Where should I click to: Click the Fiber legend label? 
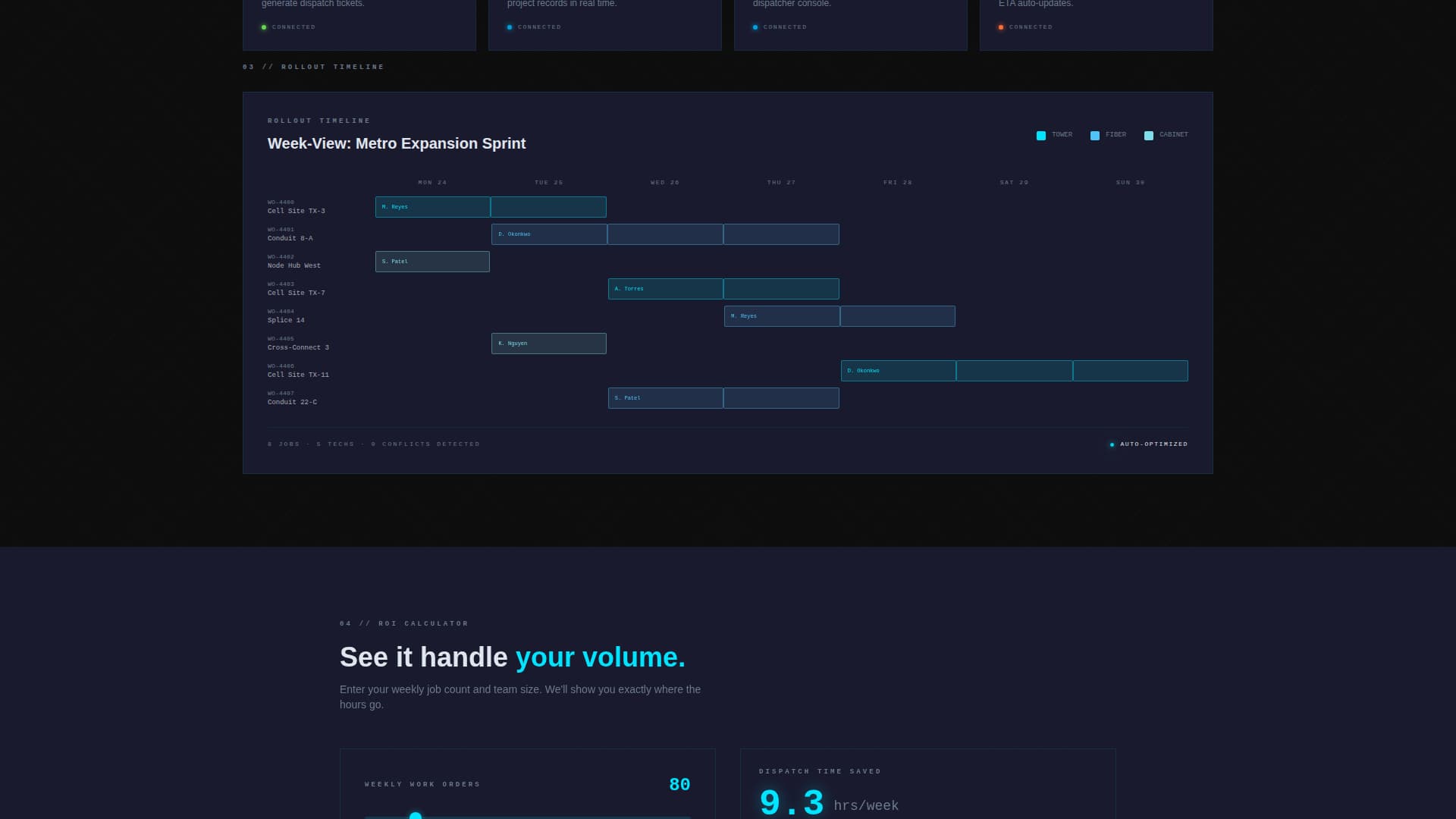pyautogui.click(x=1116, y=135)
